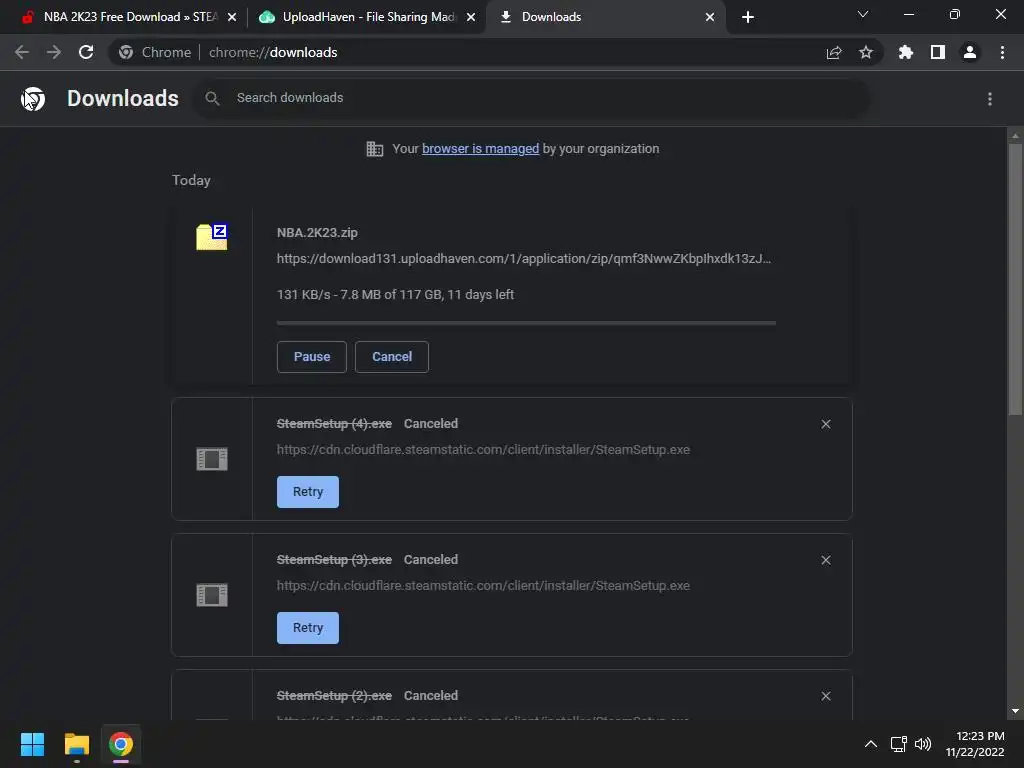Open the clock and date panel
The width and height of the screenshot is (1024, 768).
975,744
